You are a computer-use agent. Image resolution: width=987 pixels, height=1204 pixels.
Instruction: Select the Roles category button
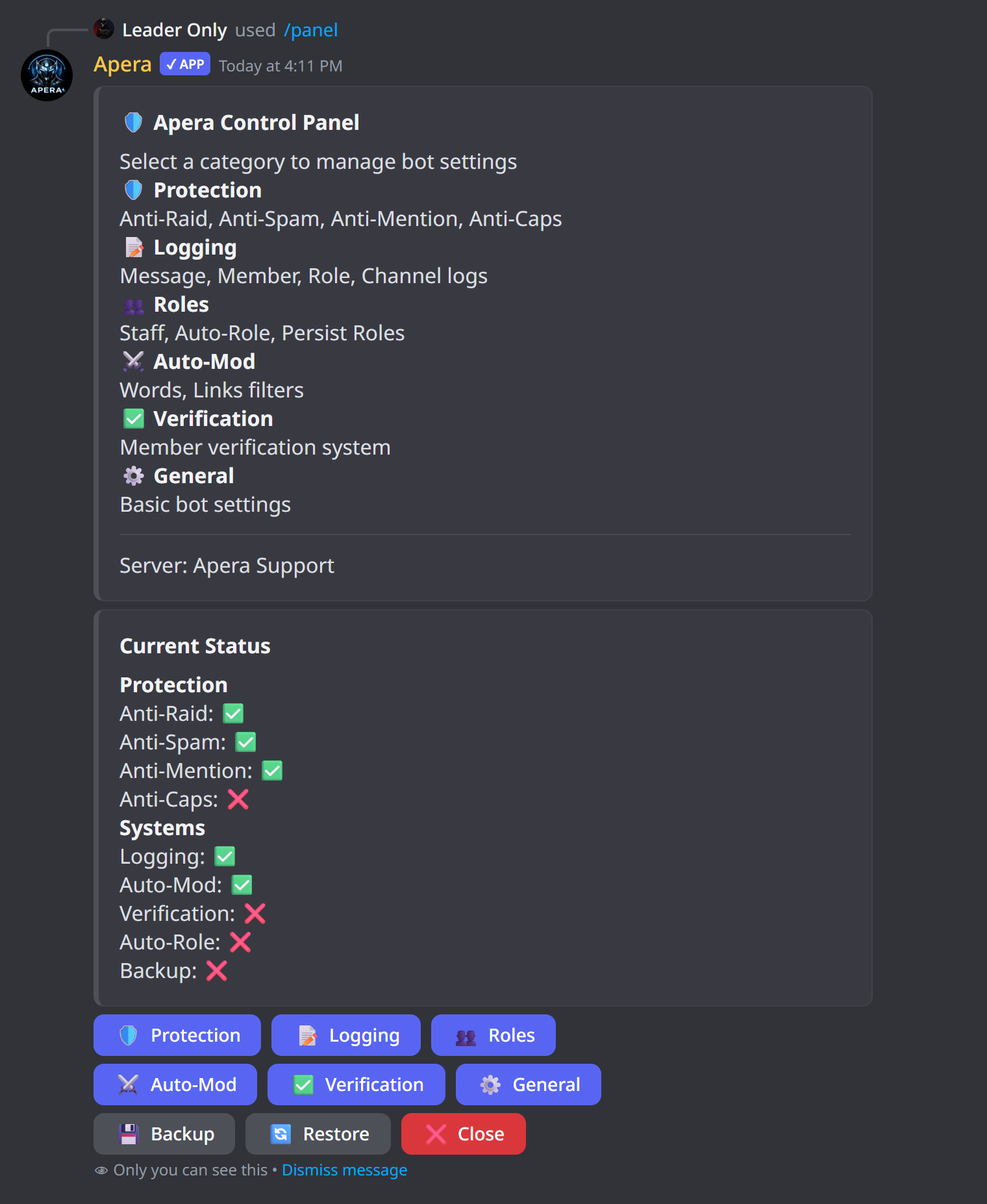click(x=494, y=1035)
